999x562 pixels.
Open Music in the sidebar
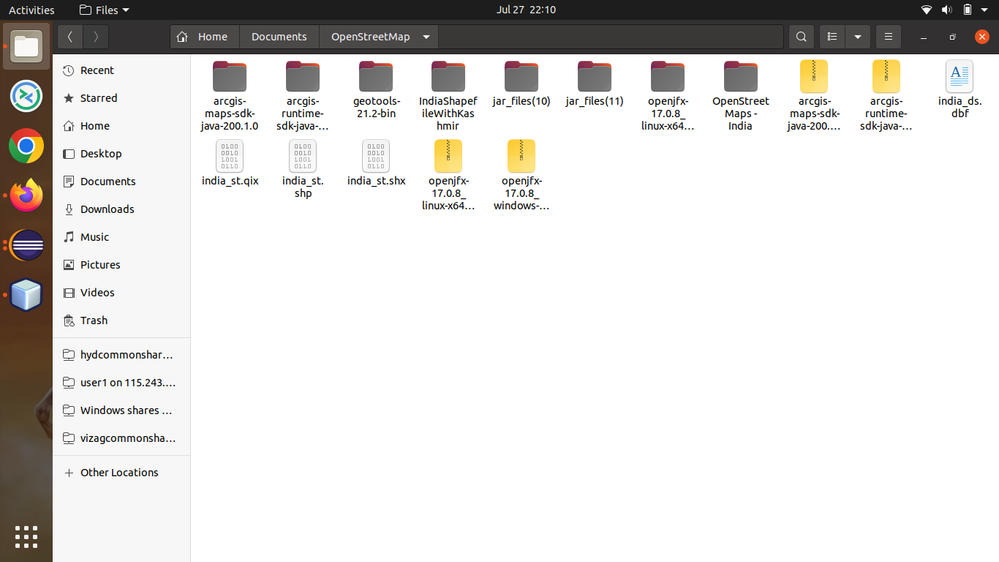pyautogui.click(x=121, y=237)
